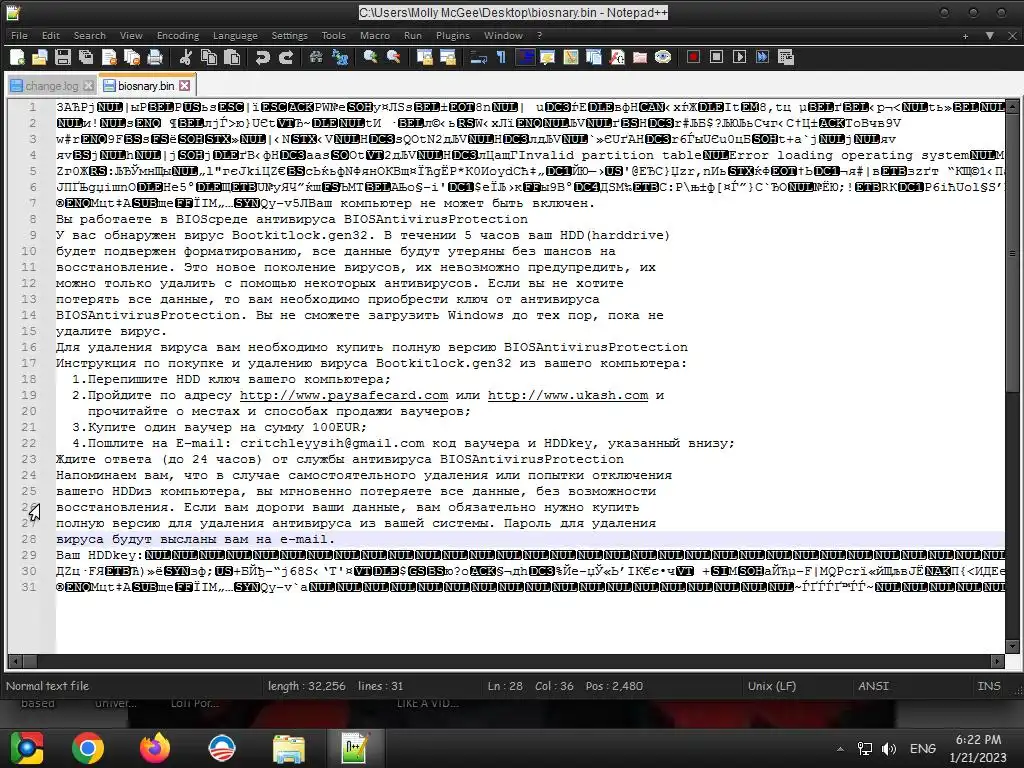Undo the last edit with the Undo arrow

[263, 57]
